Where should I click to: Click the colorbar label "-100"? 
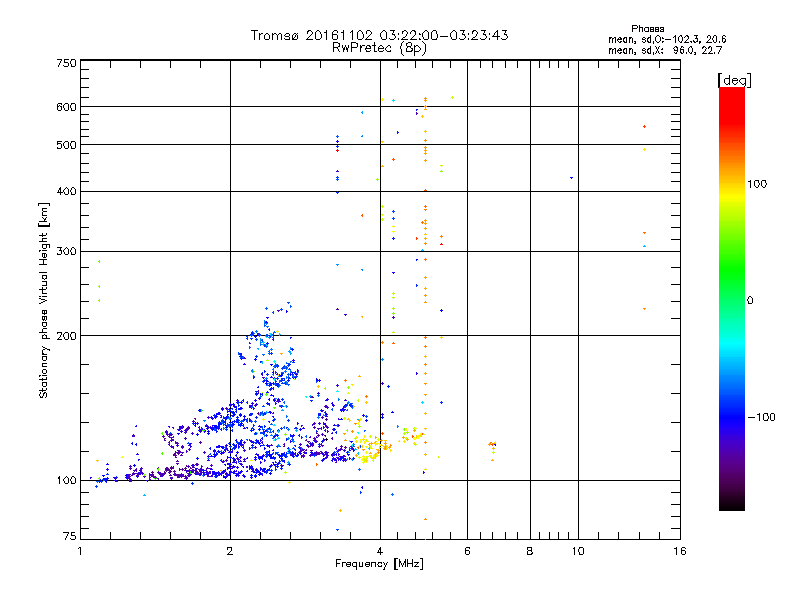click(x=761, y=417)
